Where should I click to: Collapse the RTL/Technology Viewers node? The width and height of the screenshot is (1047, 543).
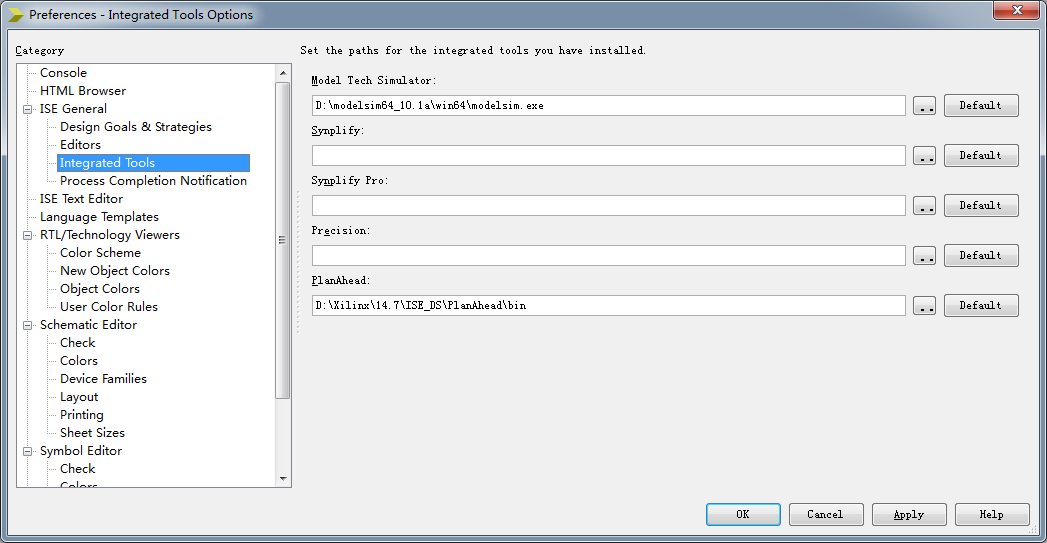[27, 235]
